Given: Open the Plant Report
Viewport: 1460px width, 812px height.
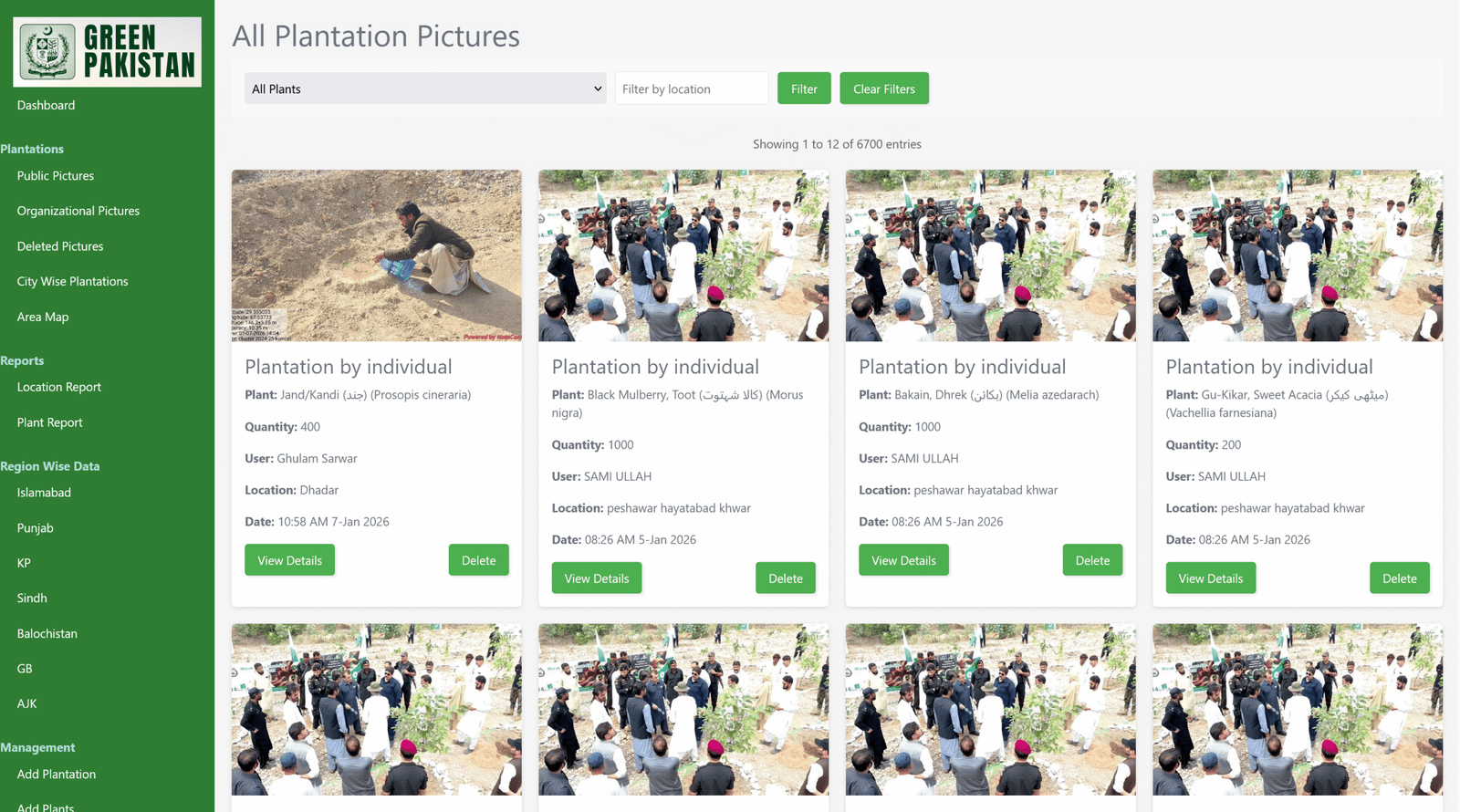Looking at the screenshot, I should coord(50,422).
